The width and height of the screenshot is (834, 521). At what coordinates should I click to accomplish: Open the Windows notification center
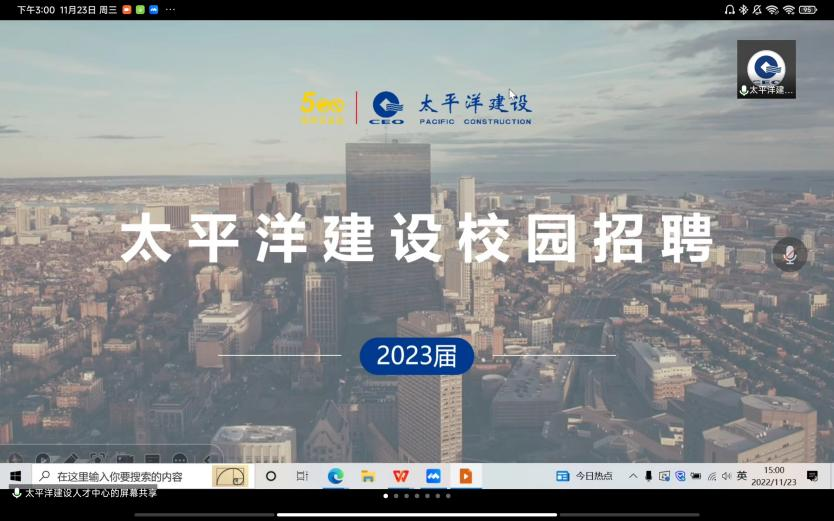click(812, 477)
